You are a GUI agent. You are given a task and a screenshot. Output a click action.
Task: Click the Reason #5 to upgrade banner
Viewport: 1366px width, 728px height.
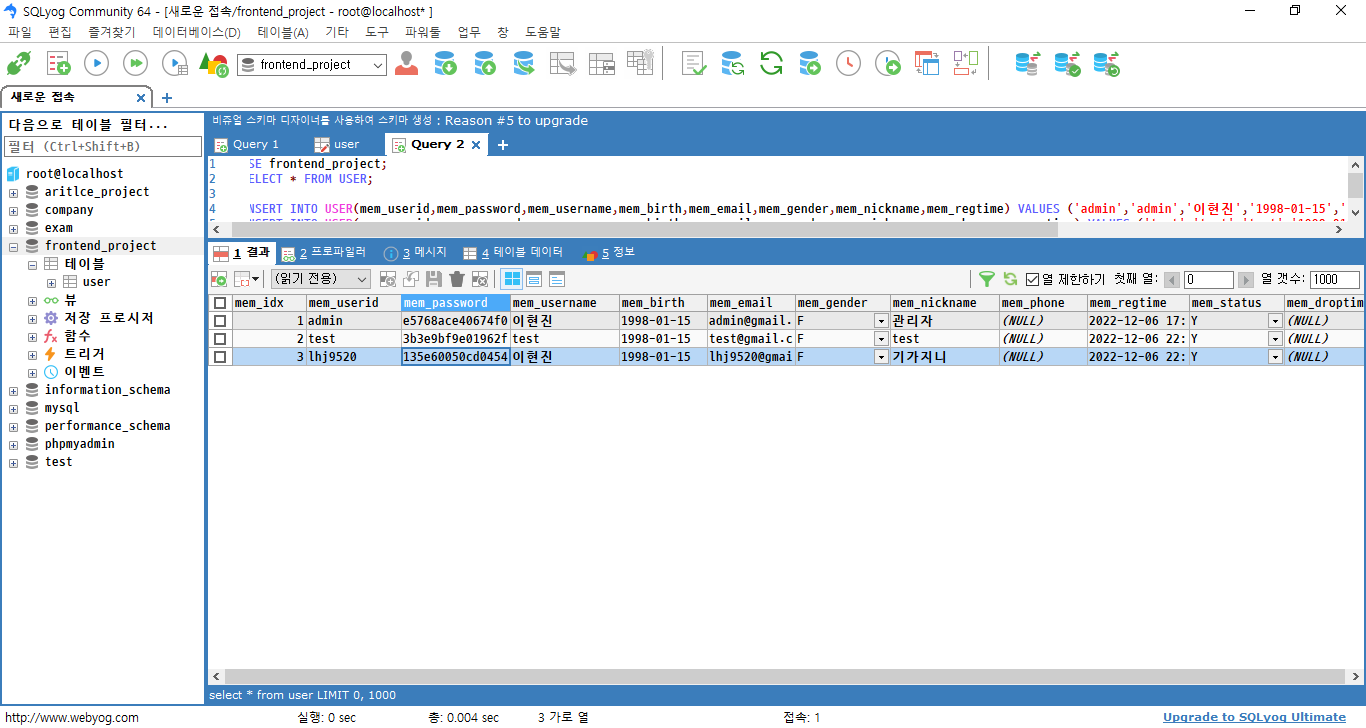click(x=516, y=120)
